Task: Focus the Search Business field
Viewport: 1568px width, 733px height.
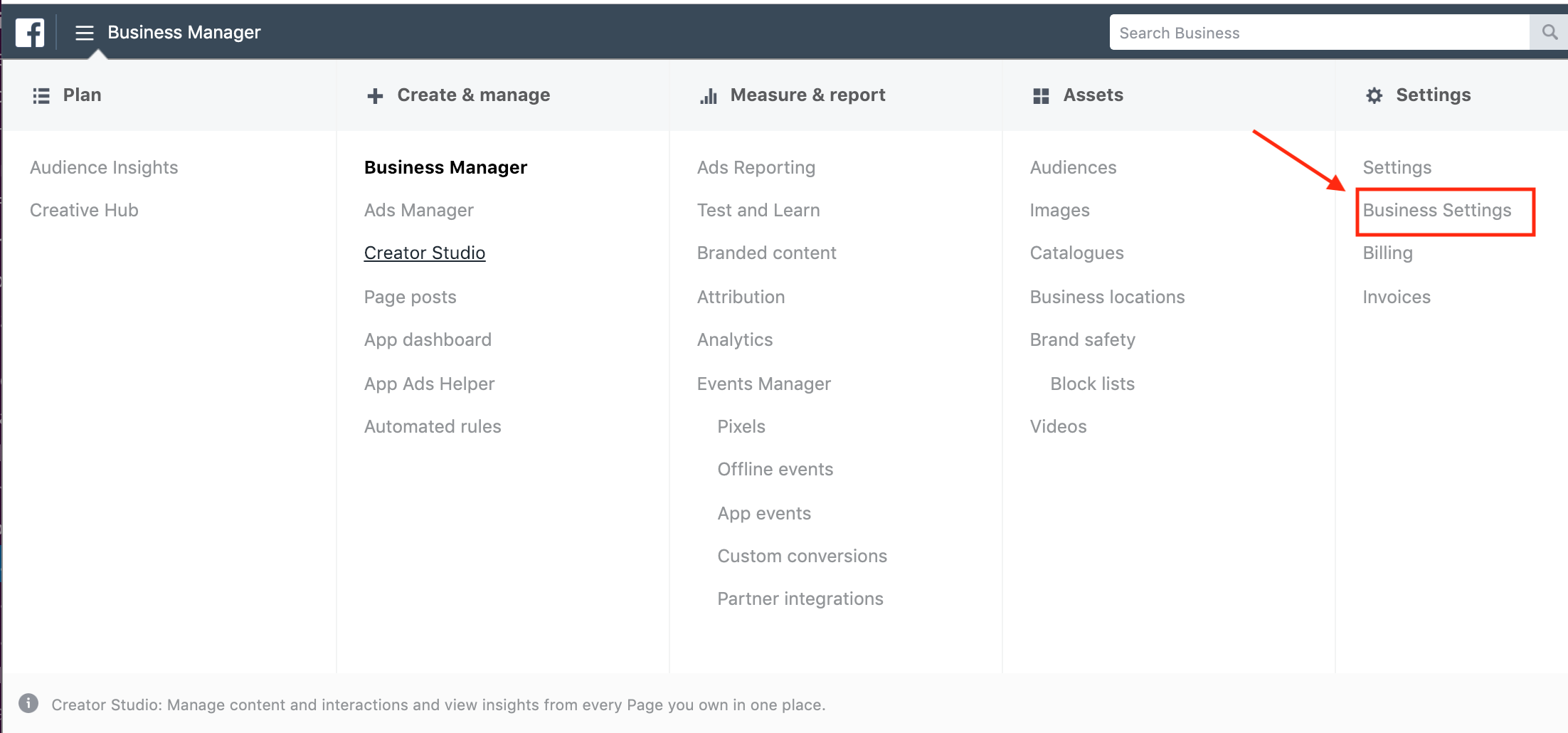Action: [x=1320, y=33]
